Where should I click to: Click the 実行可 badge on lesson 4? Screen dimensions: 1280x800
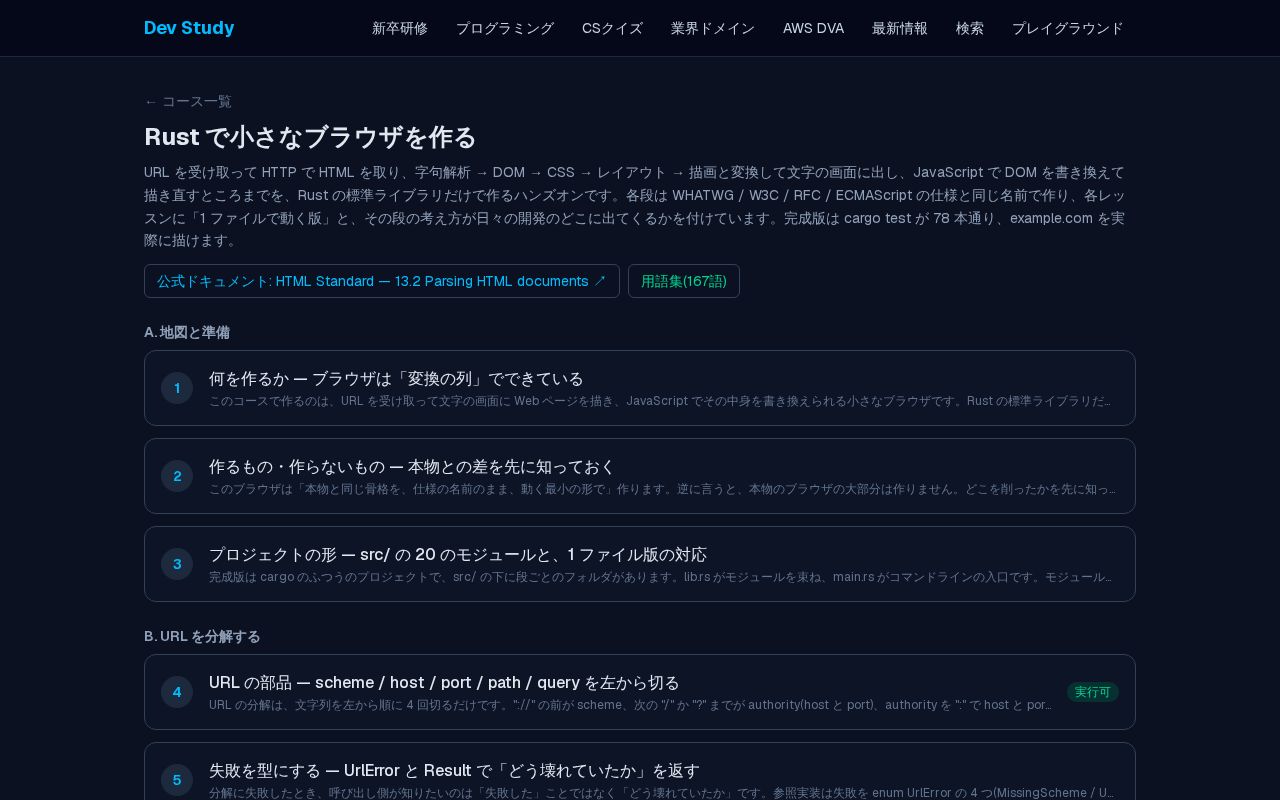tap(1093, 692)
